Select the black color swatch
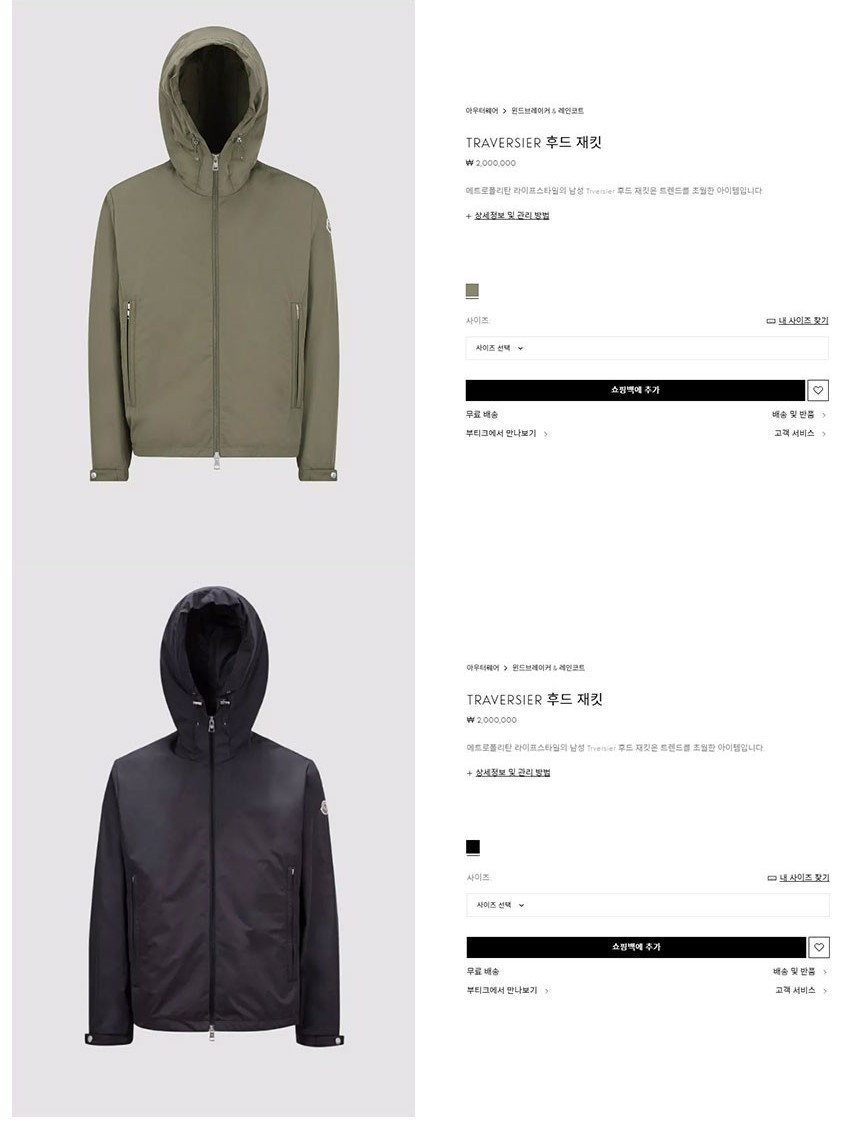856x1125 pixels. point(473,847)
